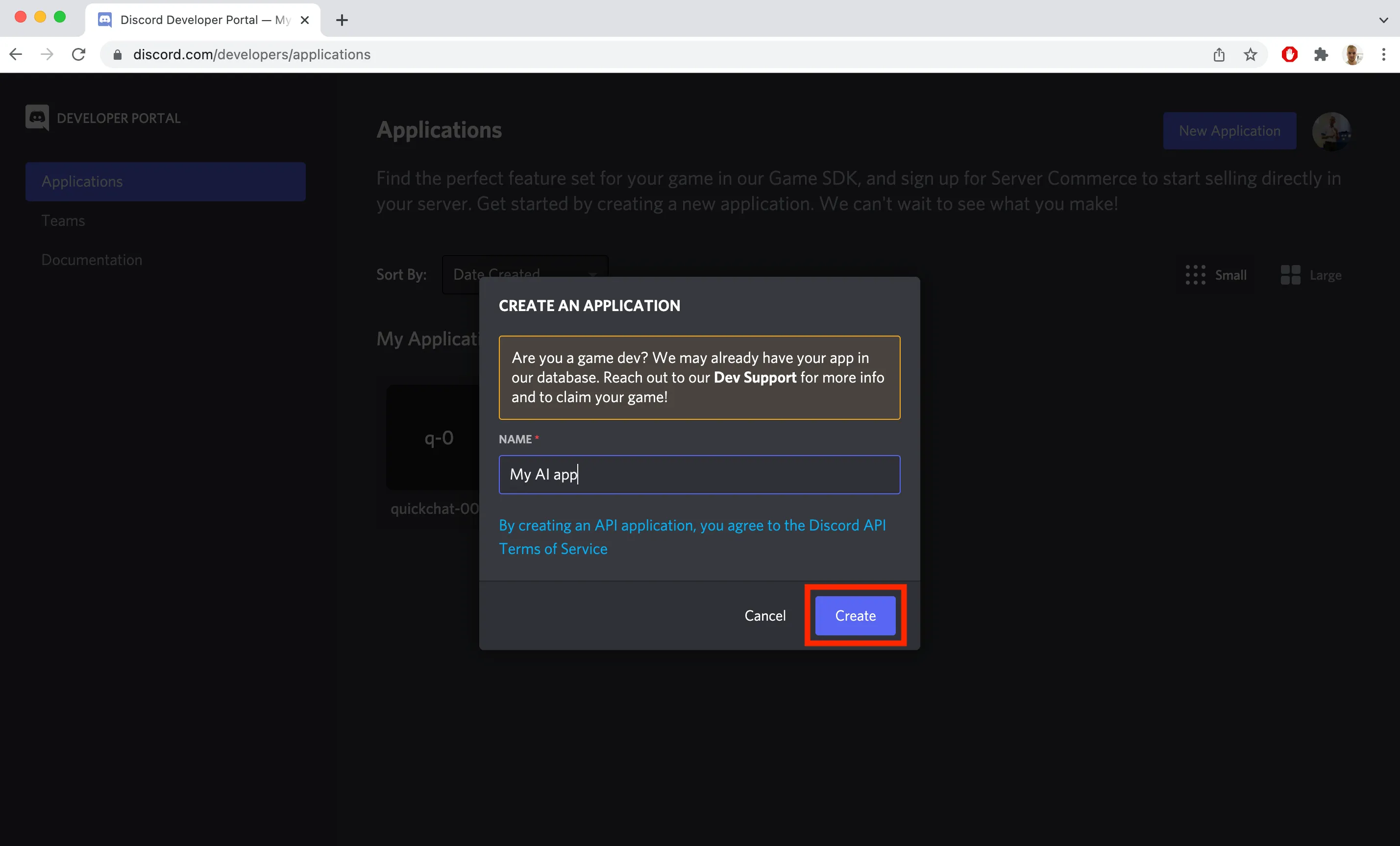Select the Discord Developer Portal tab

(202, 21)
